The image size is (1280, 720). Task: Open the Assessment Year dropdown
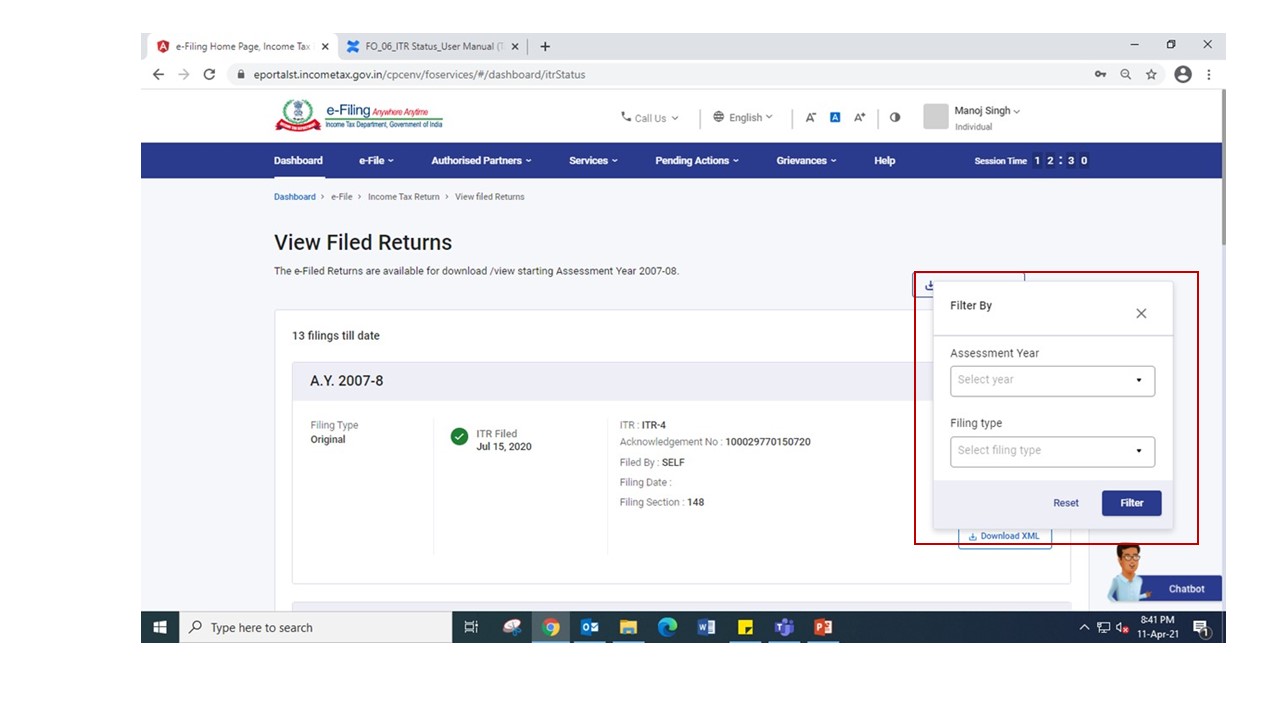click(1052, 380)
